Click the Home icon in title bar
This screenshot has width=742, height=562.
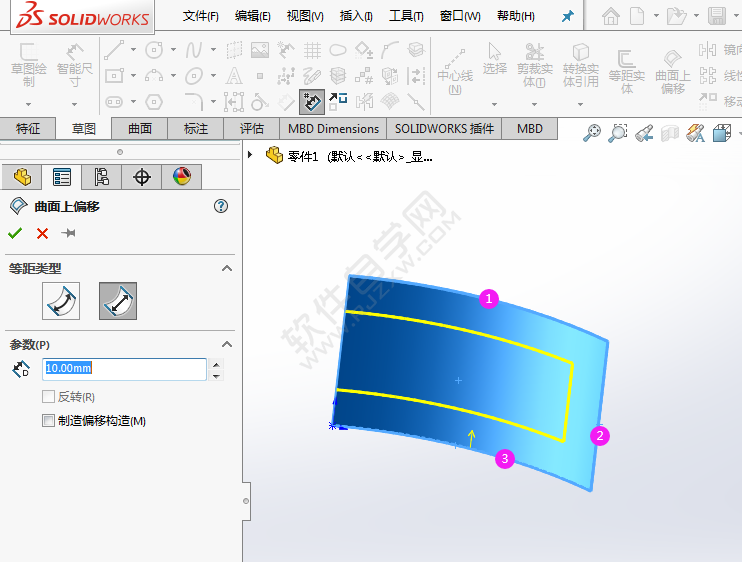point(610,16)
